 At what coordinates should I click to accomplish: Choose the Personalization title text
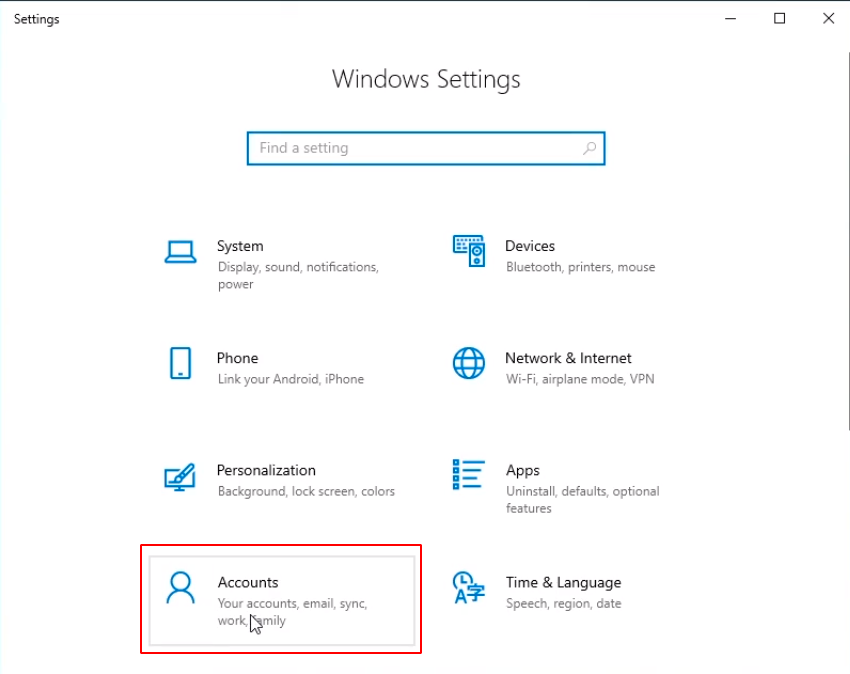pos(266,470)
